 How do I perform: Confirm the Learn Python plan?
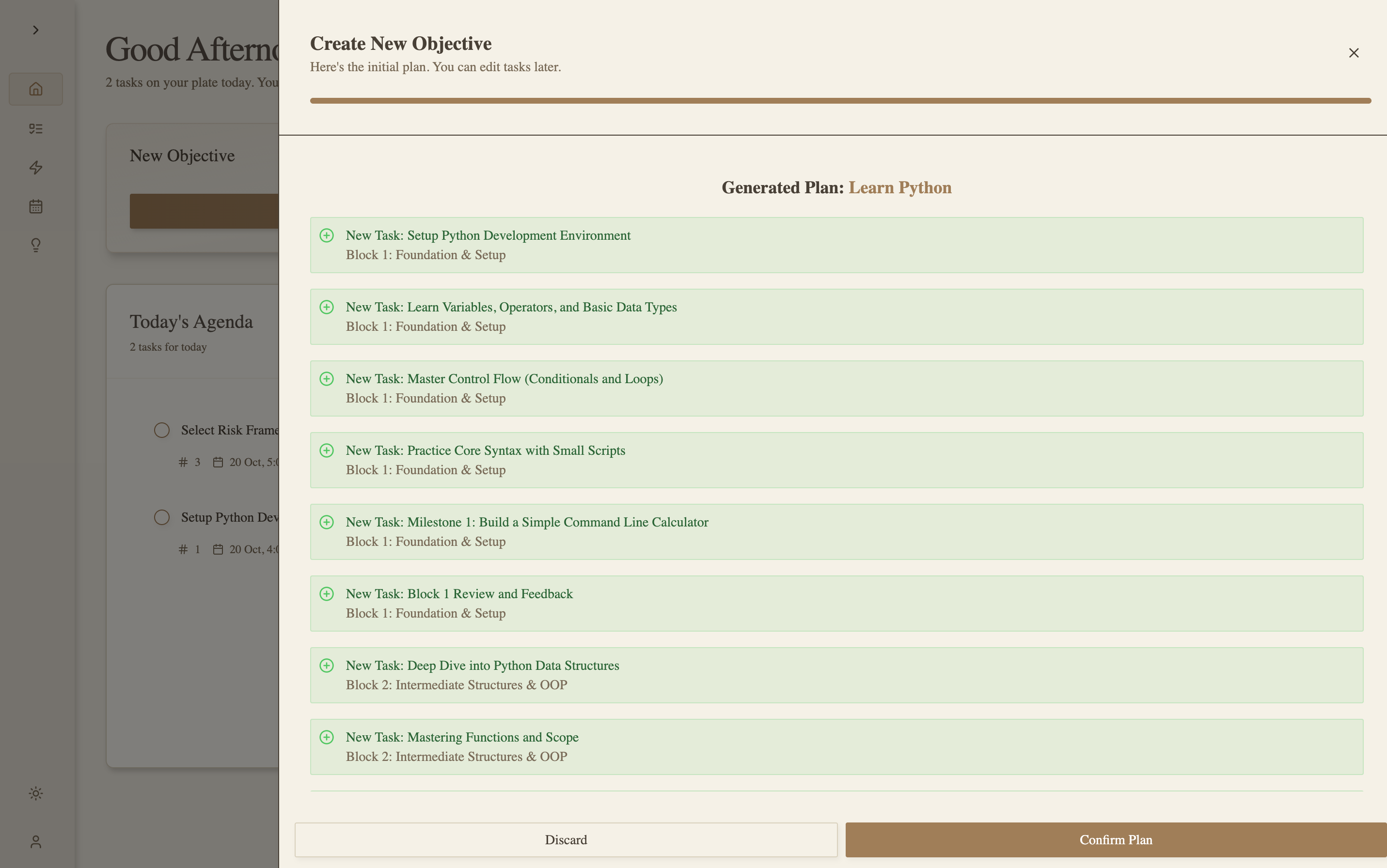tap(1116, 840)
